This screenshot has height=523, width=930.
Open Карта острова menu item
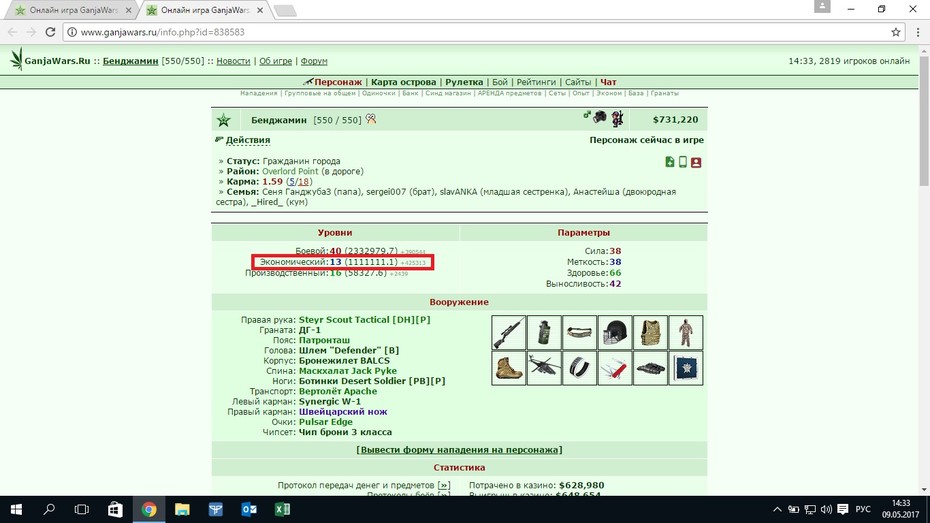click(x=403, y=82)
